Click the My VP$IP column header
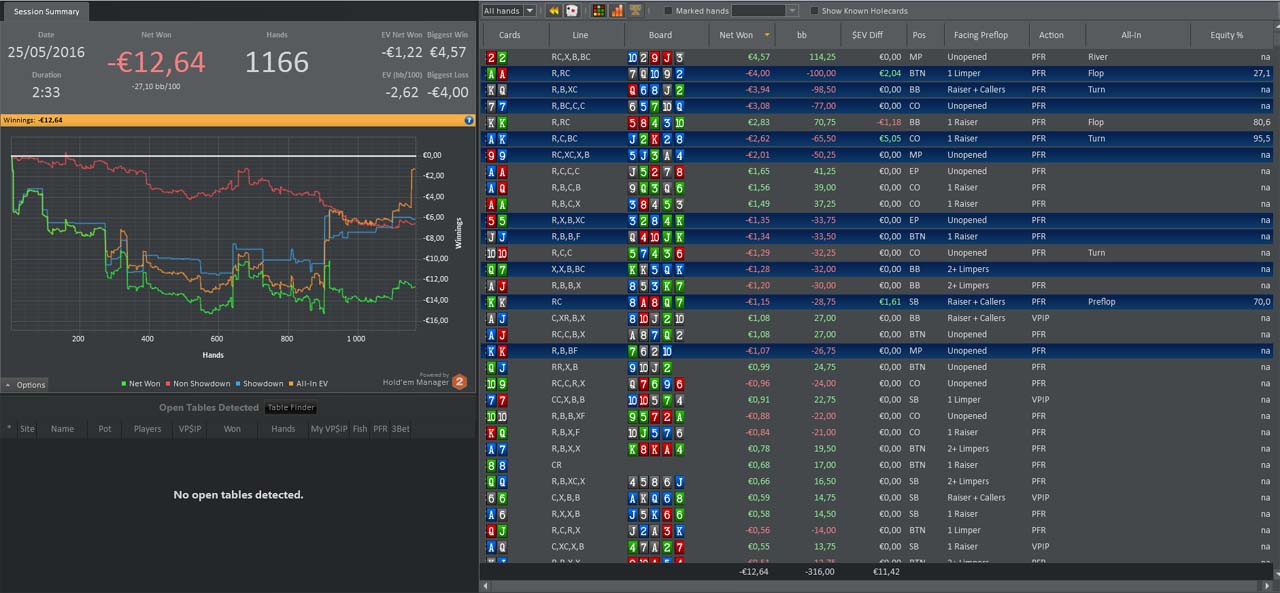This screenshot has height=593, width=1280. point(329,429)
